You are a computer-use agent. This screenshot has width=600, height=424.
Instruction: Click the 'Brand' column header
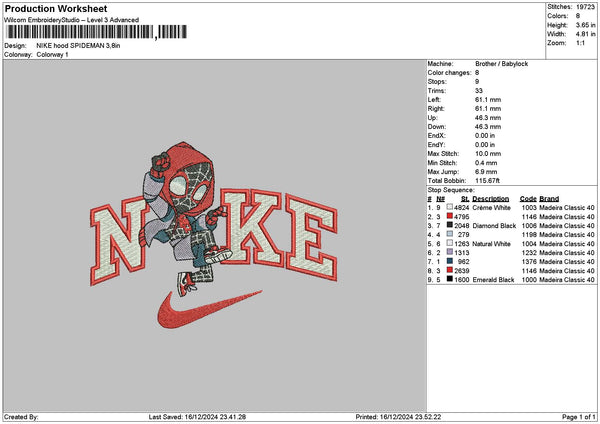(549, 199)
